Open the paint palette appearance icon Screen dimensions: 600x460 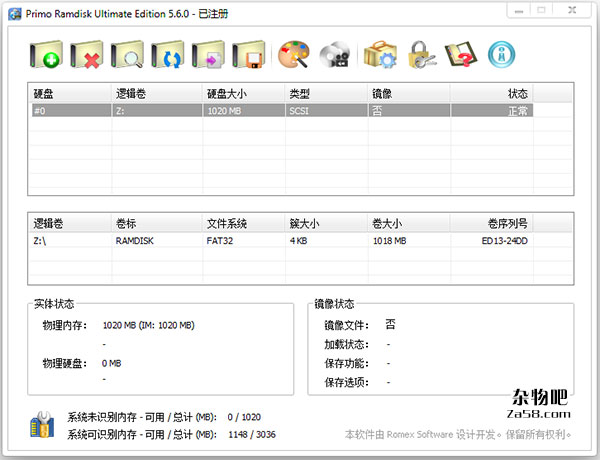point(293,55)
